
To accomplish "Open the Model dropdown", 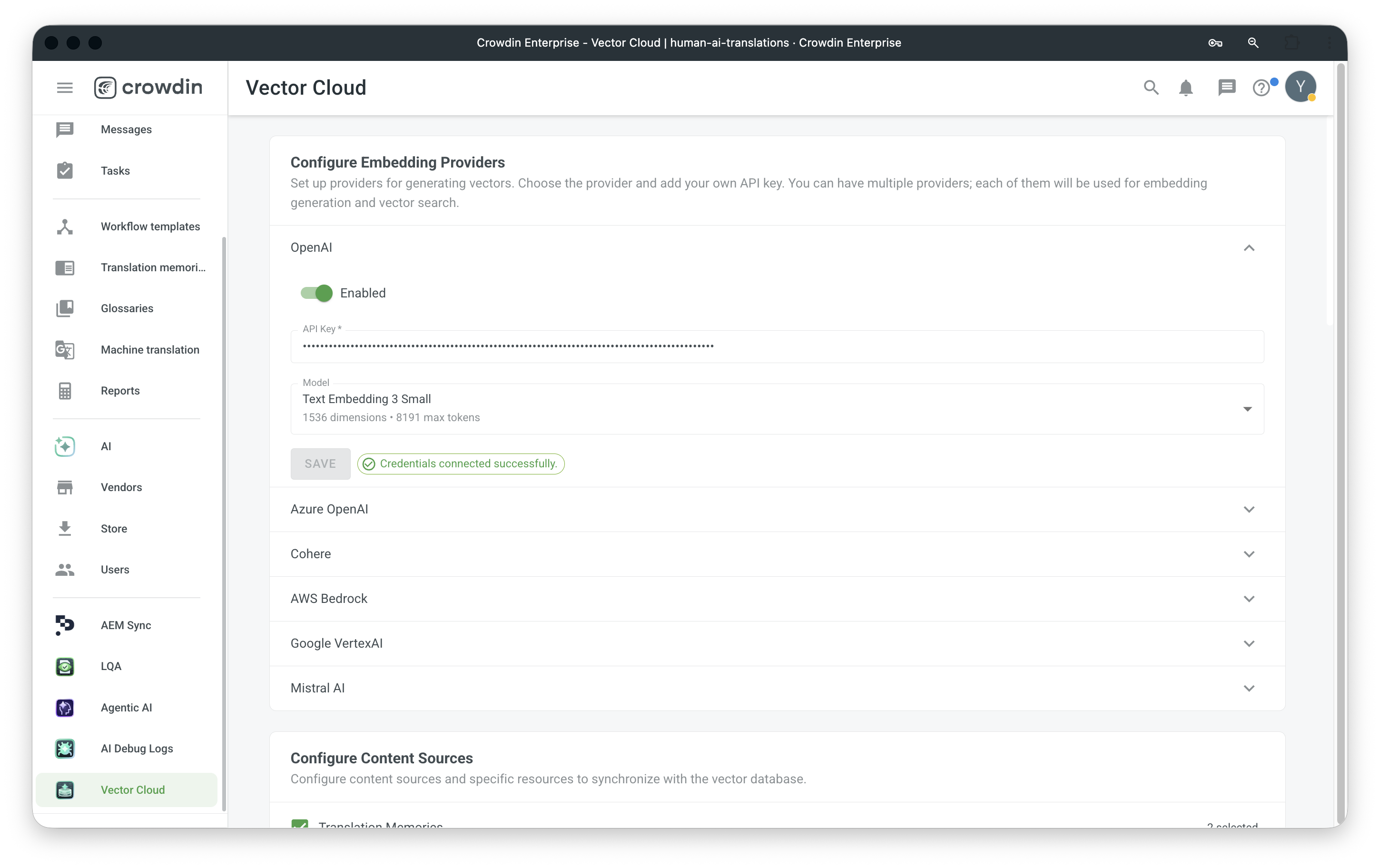I will point(777,409).
